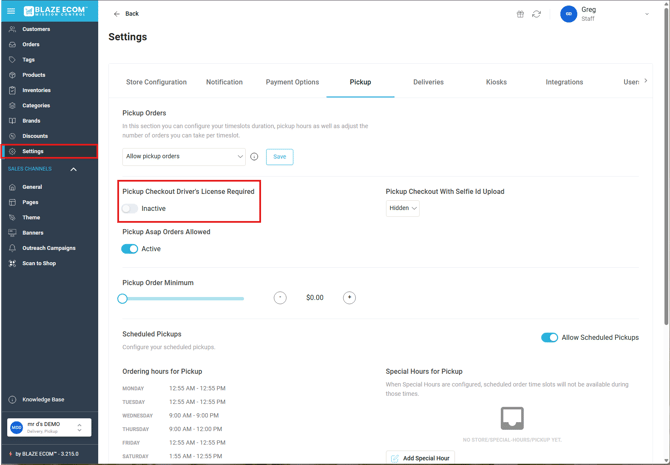This screenshot has height=465, width=670.
Task: Enable Pickup Checkout Driver's License Required
Action: [x=130, y=209]
